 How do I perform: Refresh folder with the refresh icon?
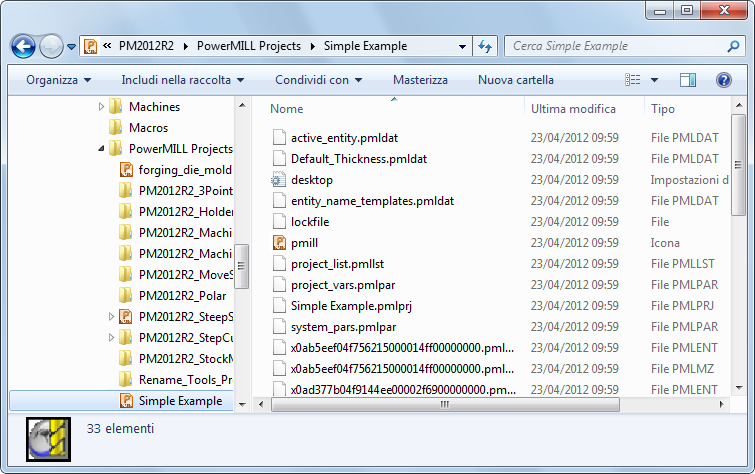(x=485, y=46)
